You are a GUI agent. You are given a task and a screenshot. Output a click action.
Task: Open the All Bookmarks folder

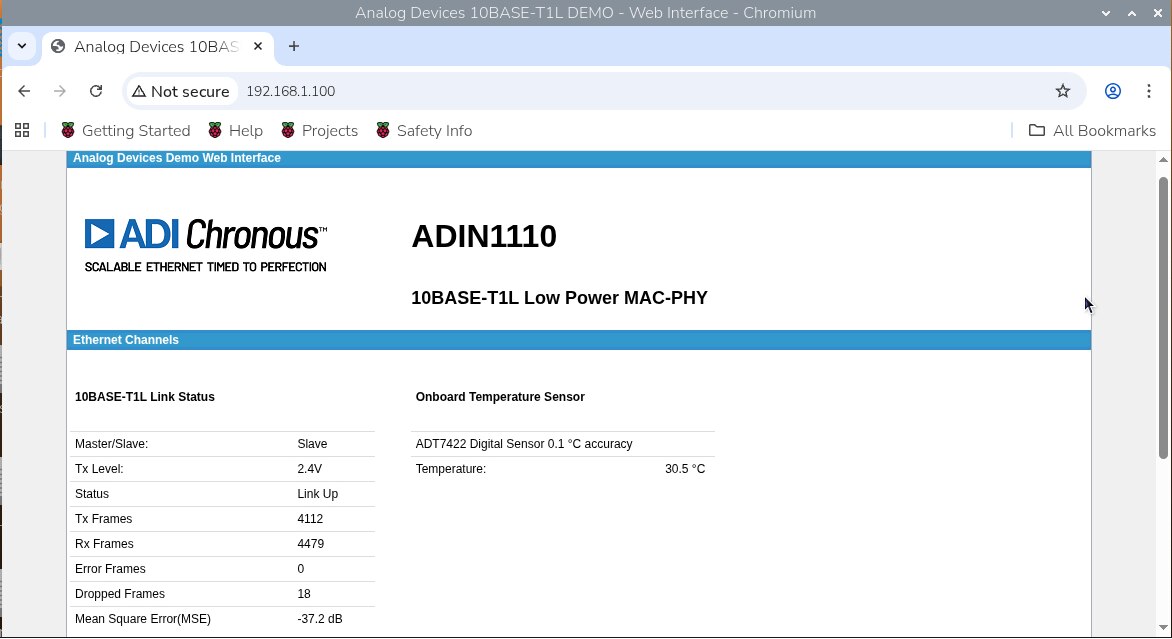[1092, 131]
